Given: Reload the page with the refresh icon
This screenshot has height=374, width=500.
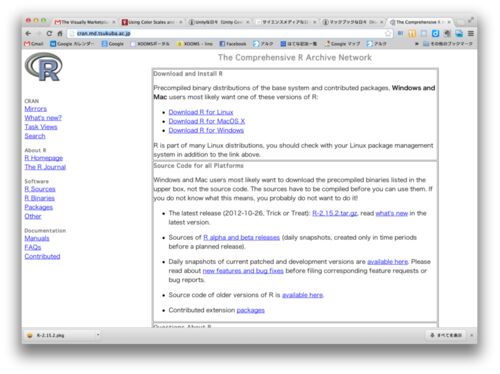Looking at the screenshot, I should [49, 34].
